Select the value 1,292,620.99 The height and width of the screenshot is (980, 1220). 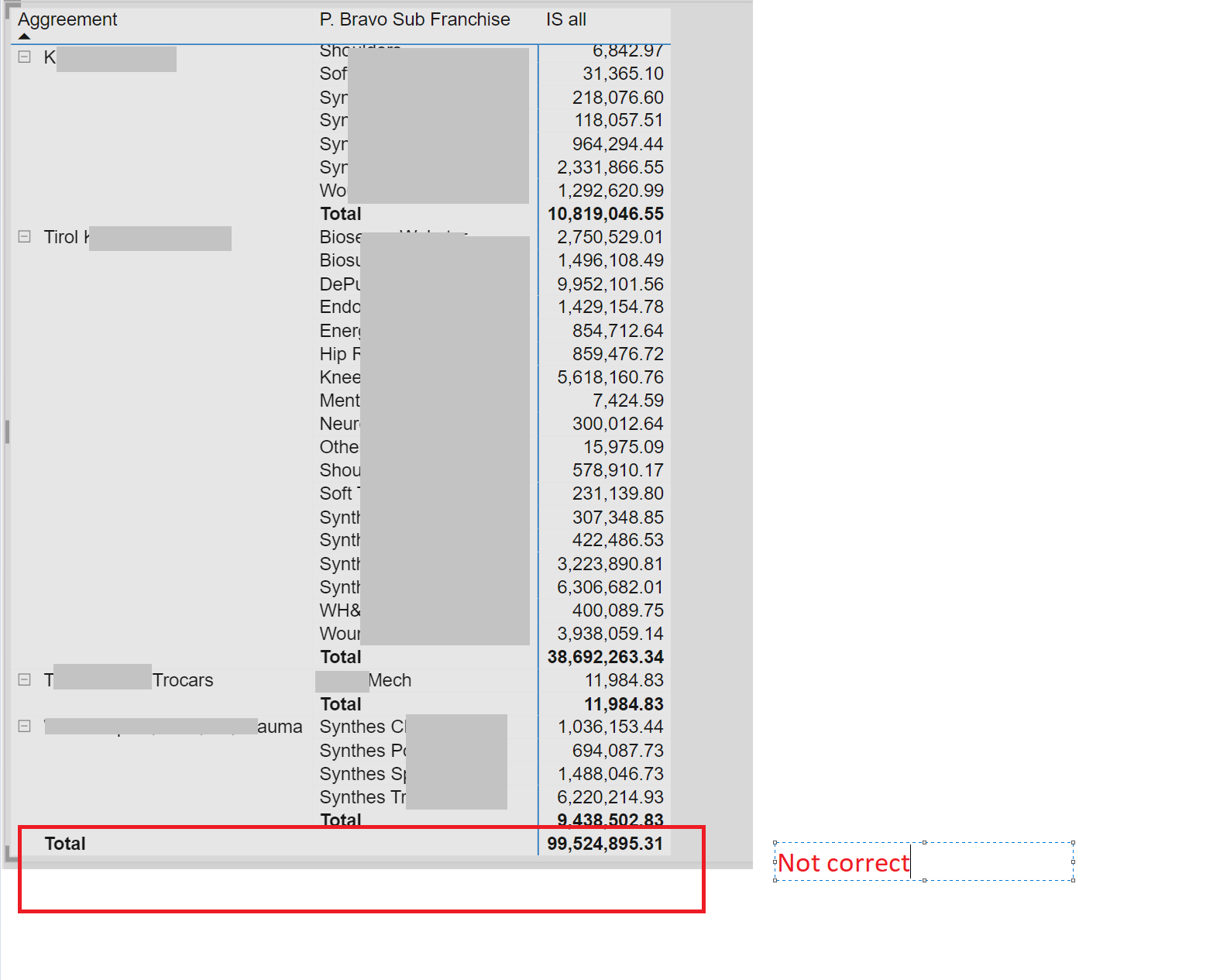(x=610, y=191)
